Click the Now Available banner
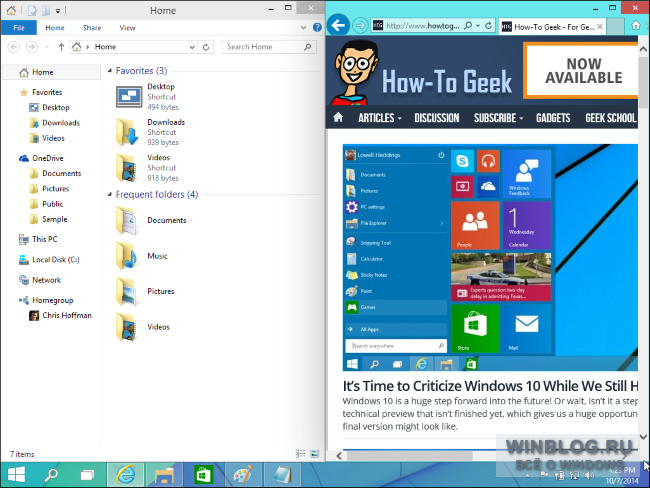This screenshot has width=650, height=488. (x=580, y=71)
